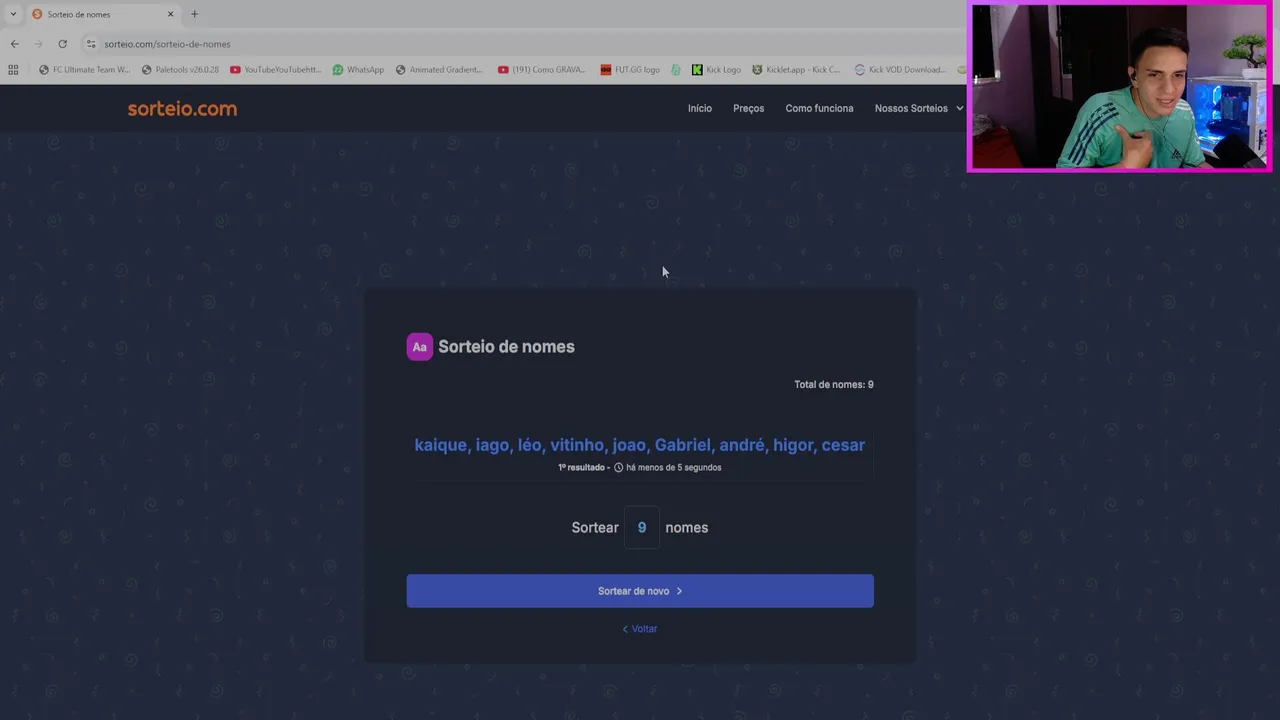Open the Kick VOD Download bookmark
1280x720 pixels.
click(x=900, y=70)
